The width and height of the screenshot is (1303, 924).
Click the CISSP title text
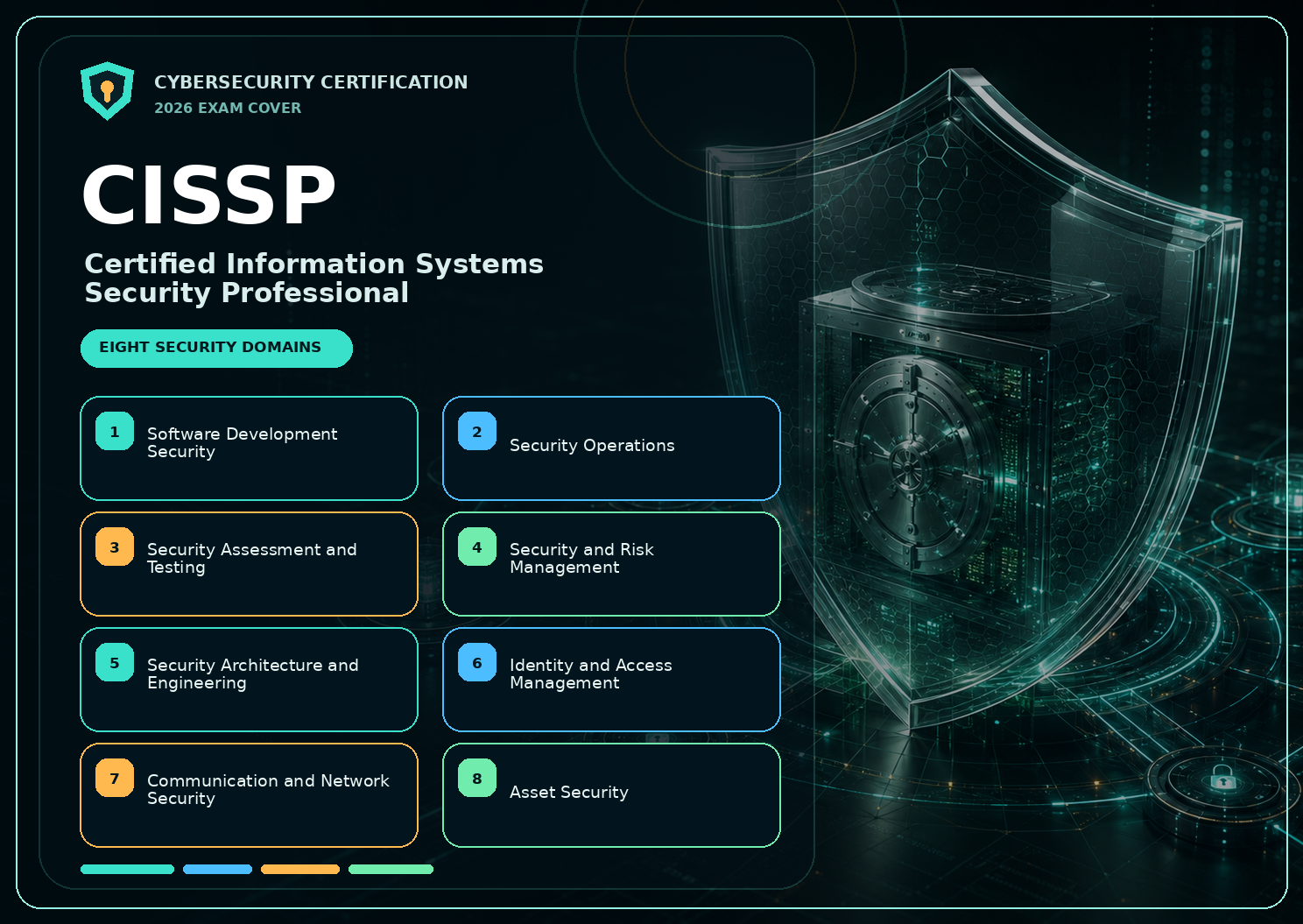(209, 194)
